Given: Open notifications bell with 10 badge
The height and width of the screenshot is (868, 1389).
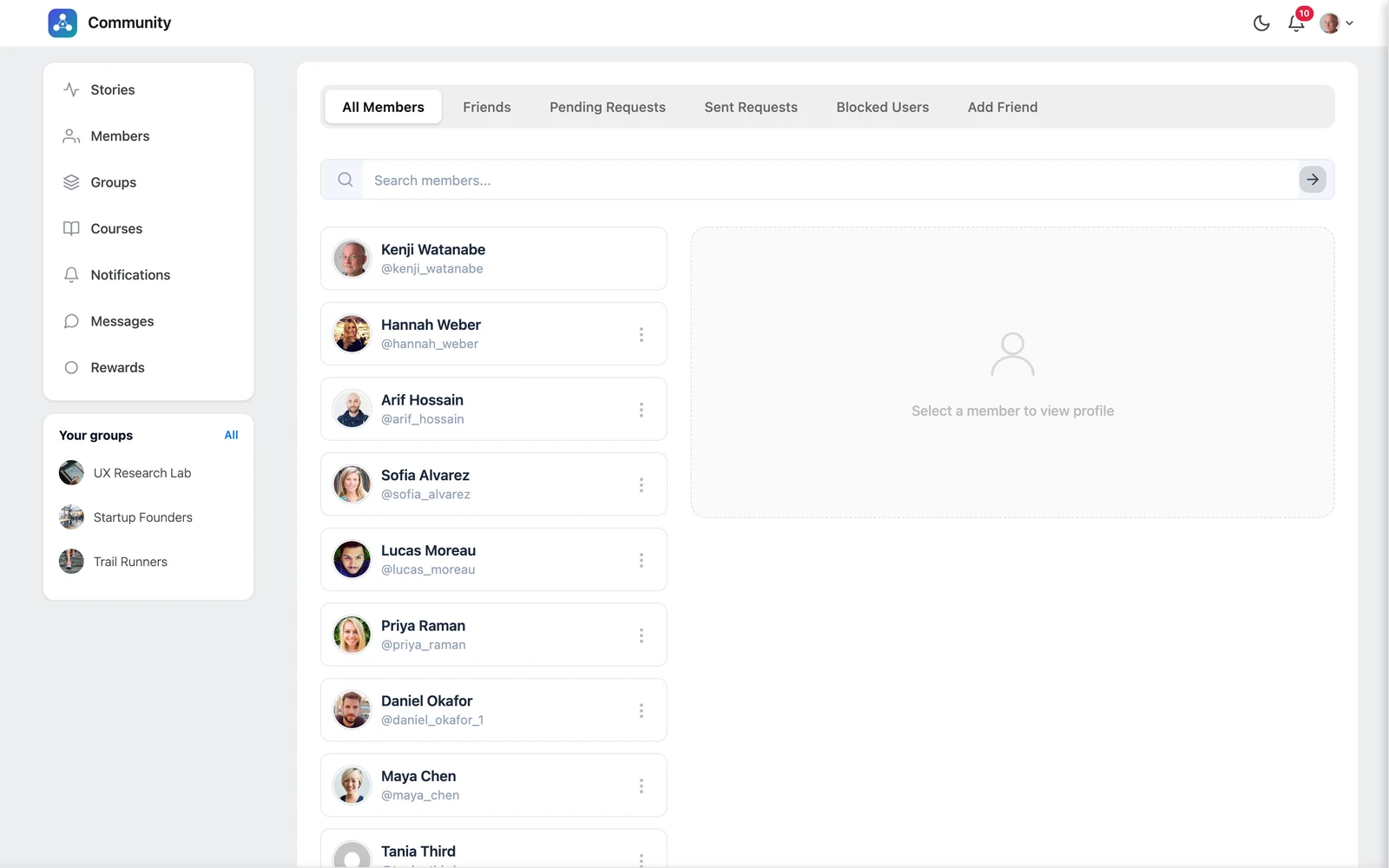Looking at the screenshot, I should pyautogui.click(x=1297, y=22).
